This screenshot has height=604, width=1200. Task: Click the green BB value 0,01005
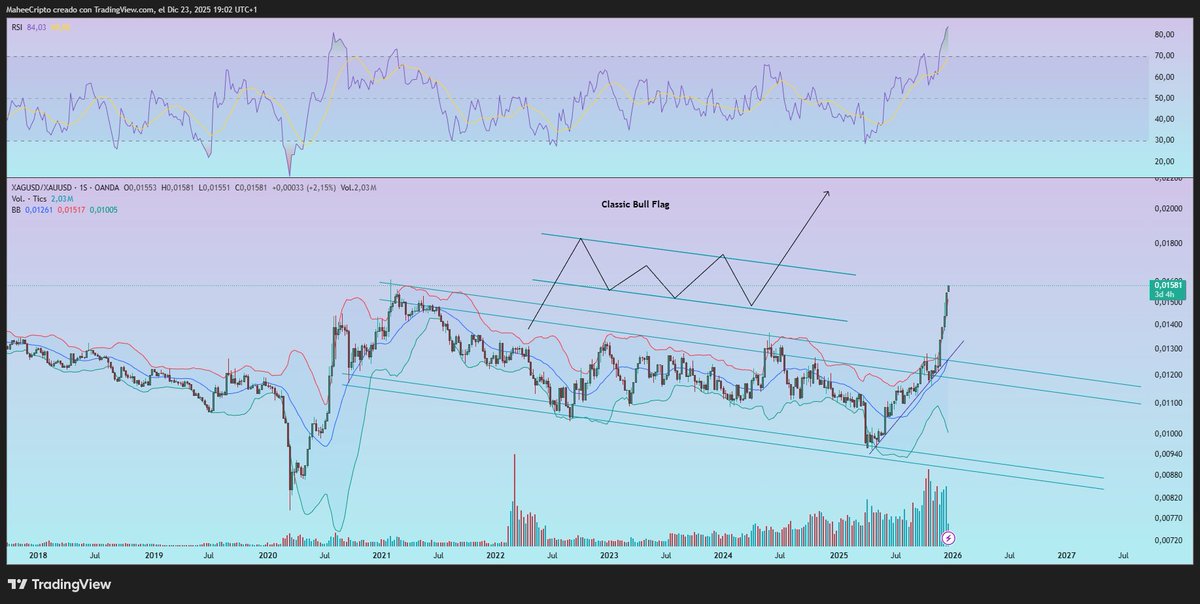(x=103, y=210)
